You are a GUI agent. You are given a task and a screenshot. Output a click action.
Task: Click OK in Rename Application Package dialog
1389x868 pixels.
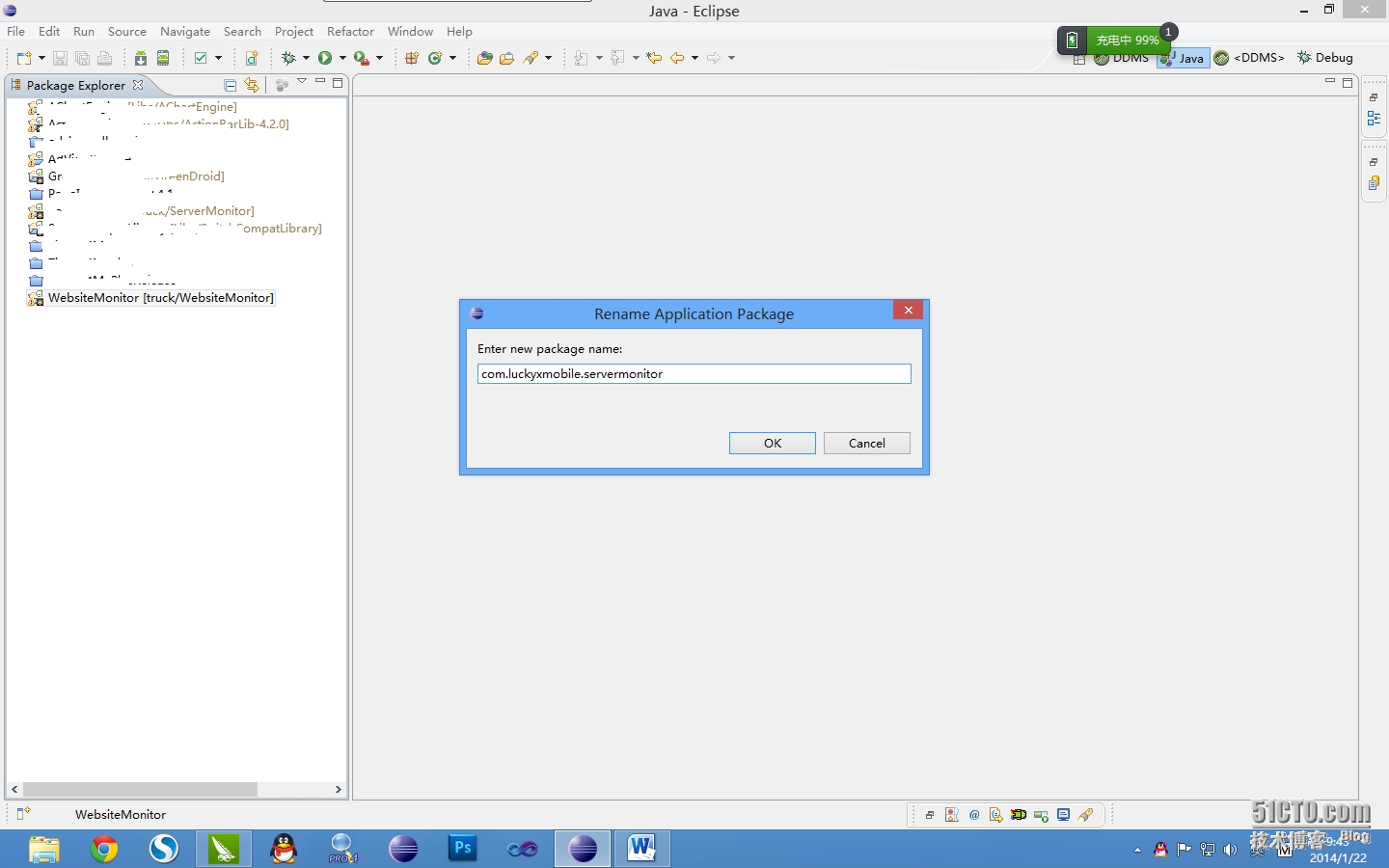(x=773, y=443)
